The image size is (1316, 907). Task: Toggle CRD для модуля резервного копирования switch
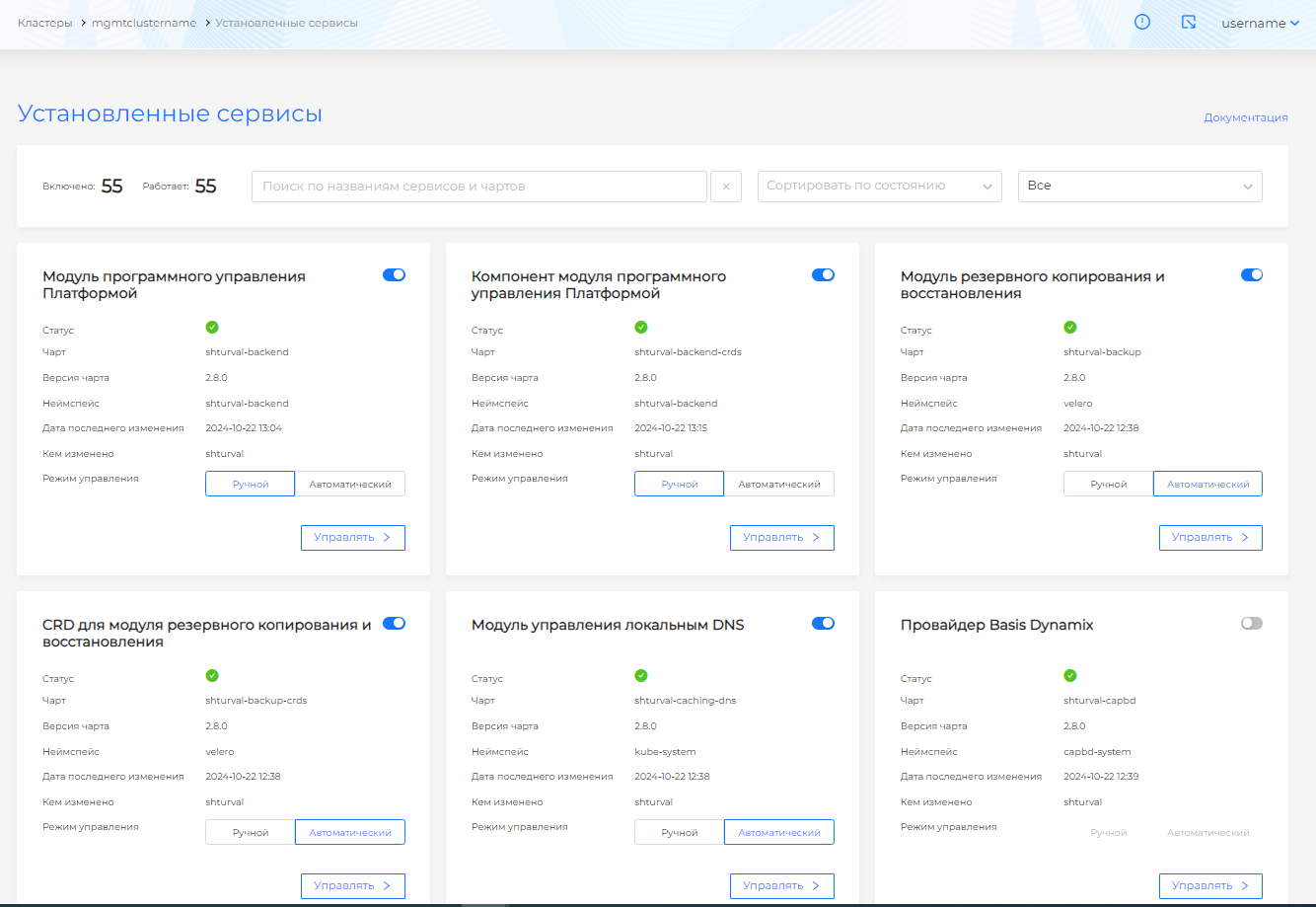coord(394,623)
